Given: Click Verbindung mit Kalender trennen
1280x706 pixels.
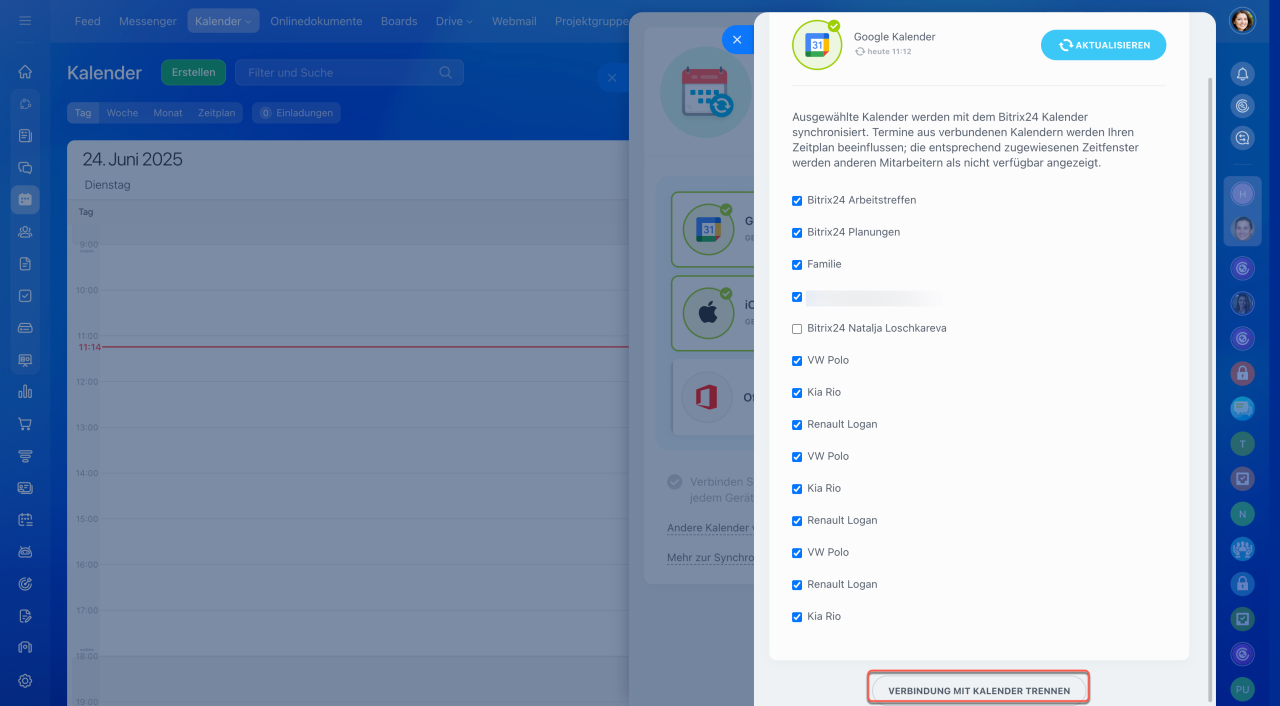Looking at the screenshot, I should pos(979,690).
